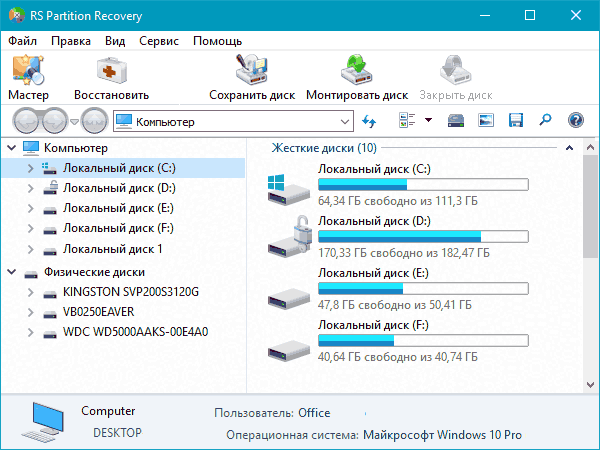
Task: Open the Компьютер address combo box
Action: pos(233,121)
